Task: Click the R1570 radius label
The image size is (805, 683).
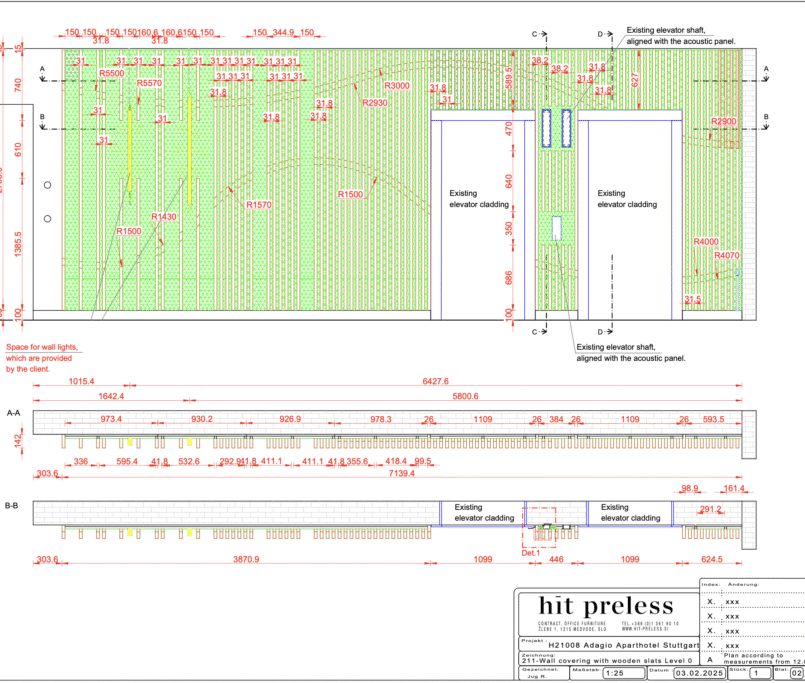Action: coord(259,205)
